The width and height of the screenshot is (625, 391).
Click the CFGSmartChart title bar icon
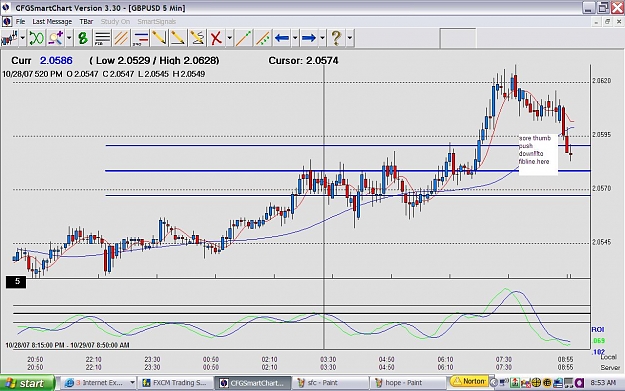(6, 8)
